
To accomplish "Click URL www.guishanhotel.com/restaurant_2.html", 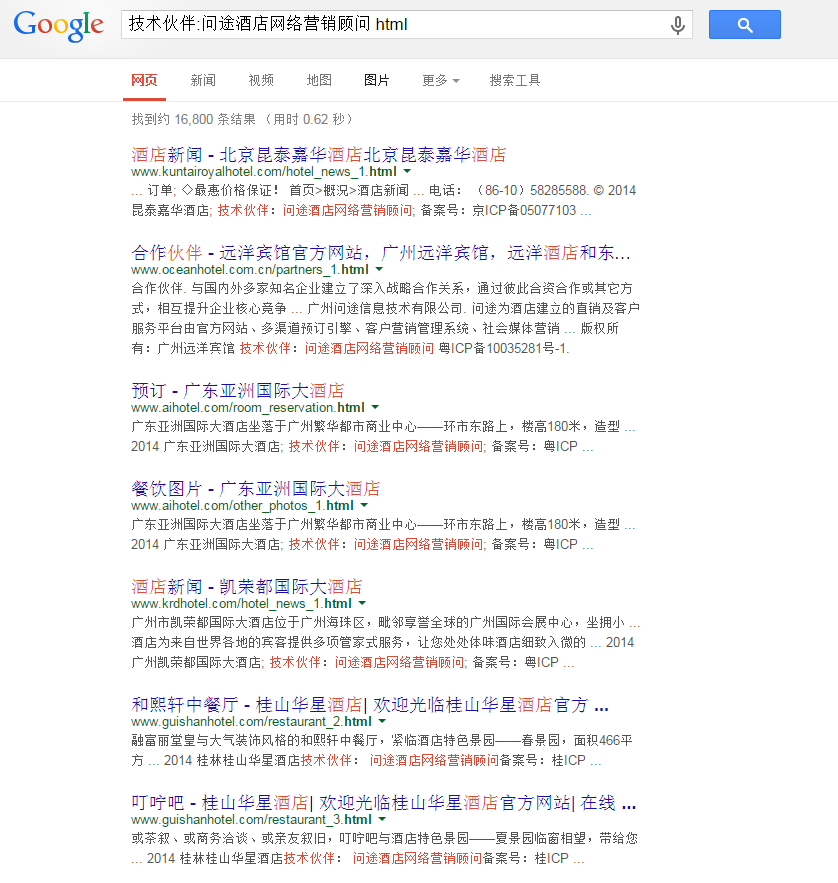I will 252,721.
